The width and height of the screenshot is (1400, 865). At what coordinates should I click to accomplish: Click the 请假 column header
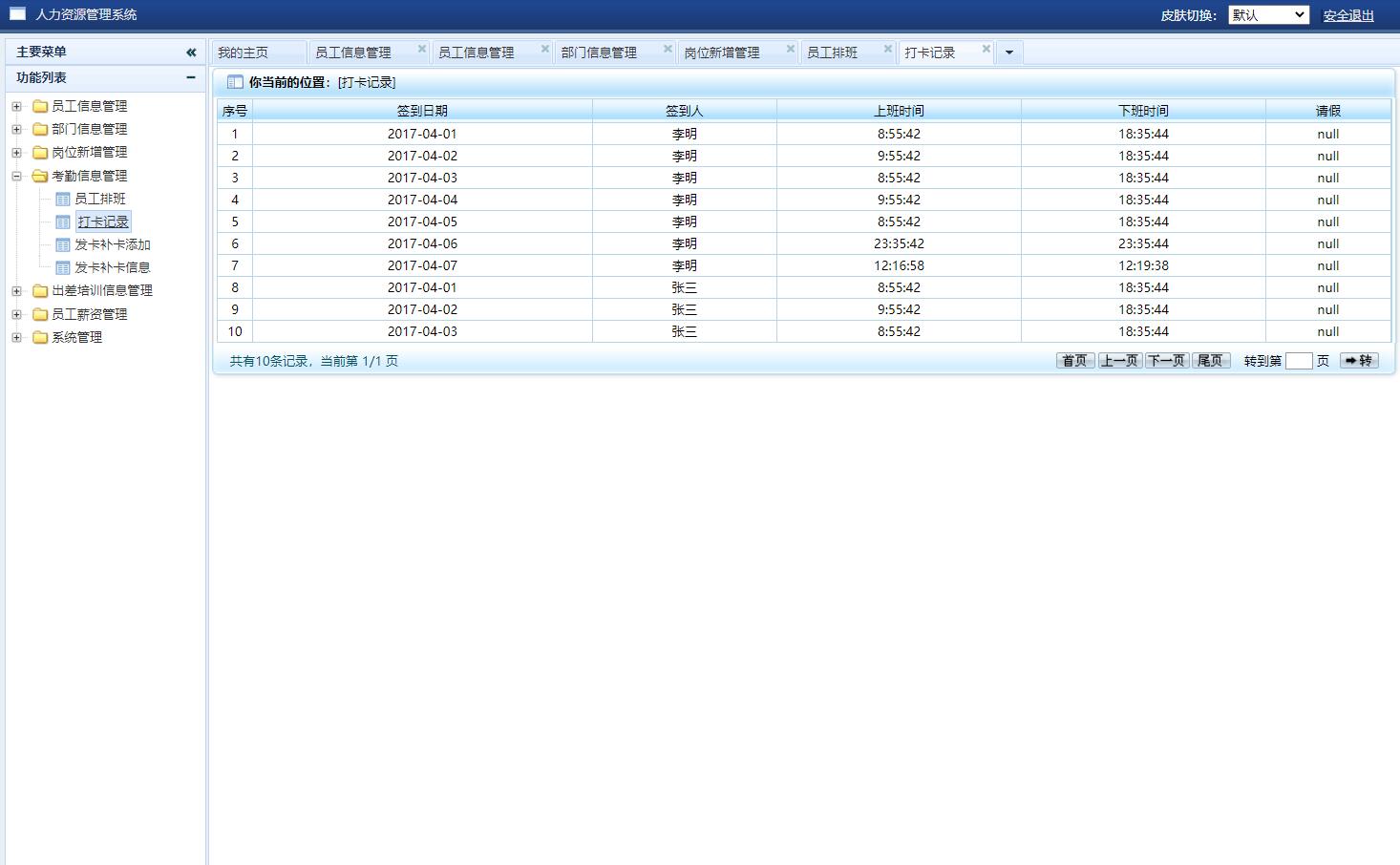pyautogui.click(x=1328, y=111)
